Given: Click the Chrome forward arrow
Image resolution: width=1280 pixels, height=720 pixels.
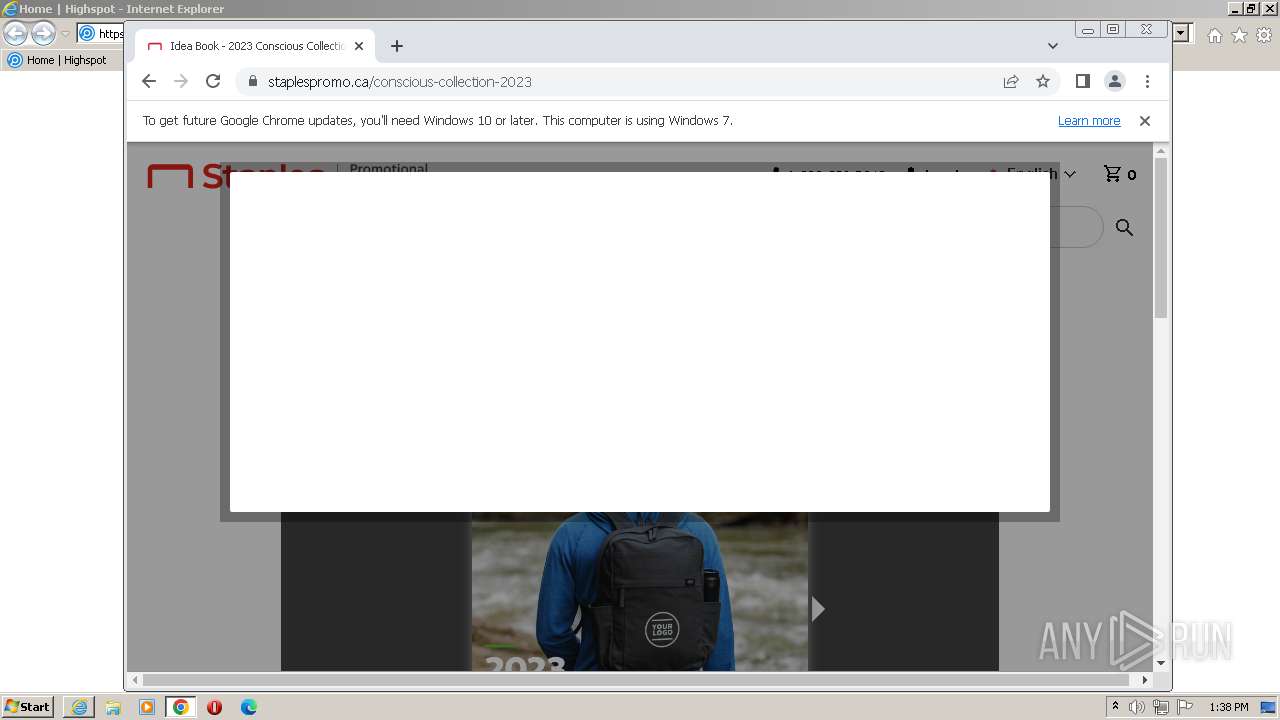Looking at the screenshot, I should point(181,81).
